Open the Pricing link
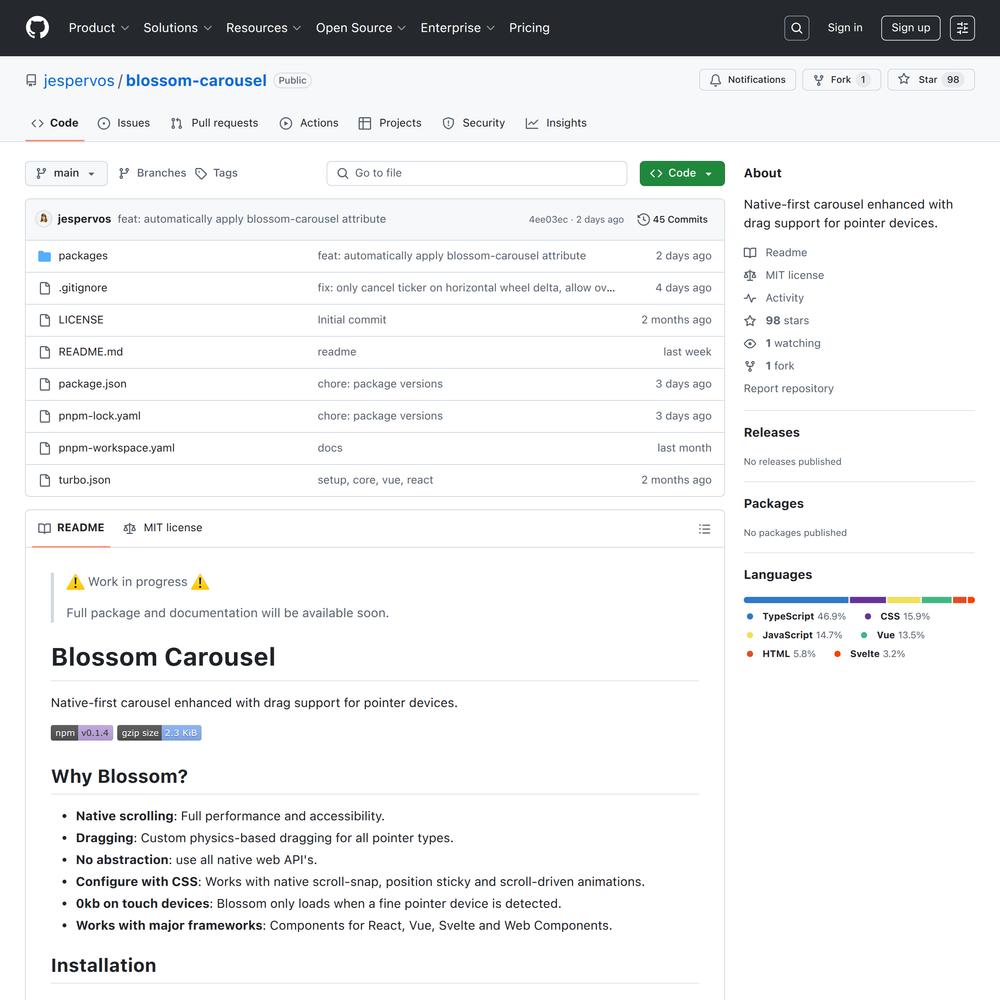 tap(529, 28)
